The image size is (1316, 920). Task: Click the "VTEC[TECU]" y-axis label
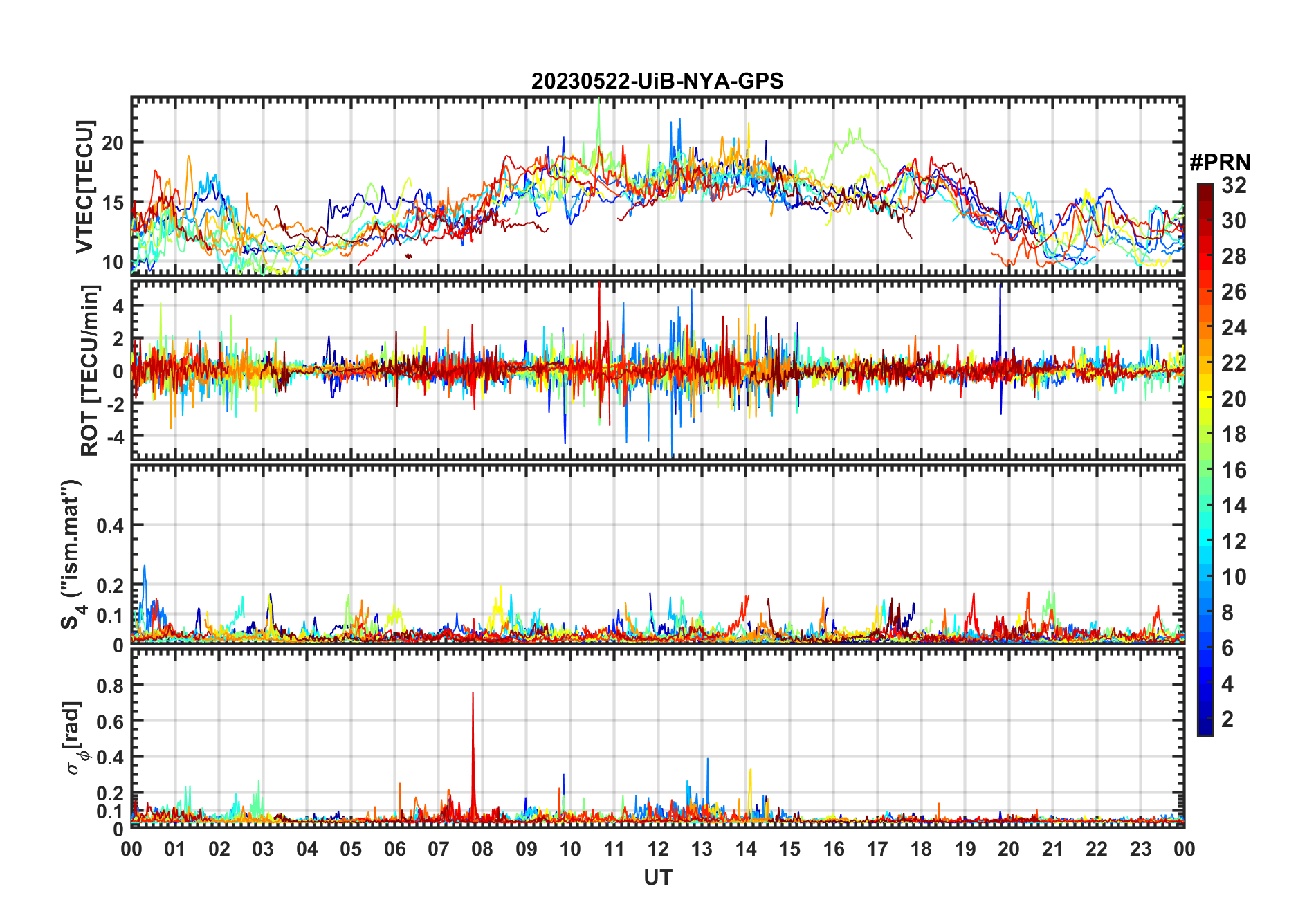(84, 187)
